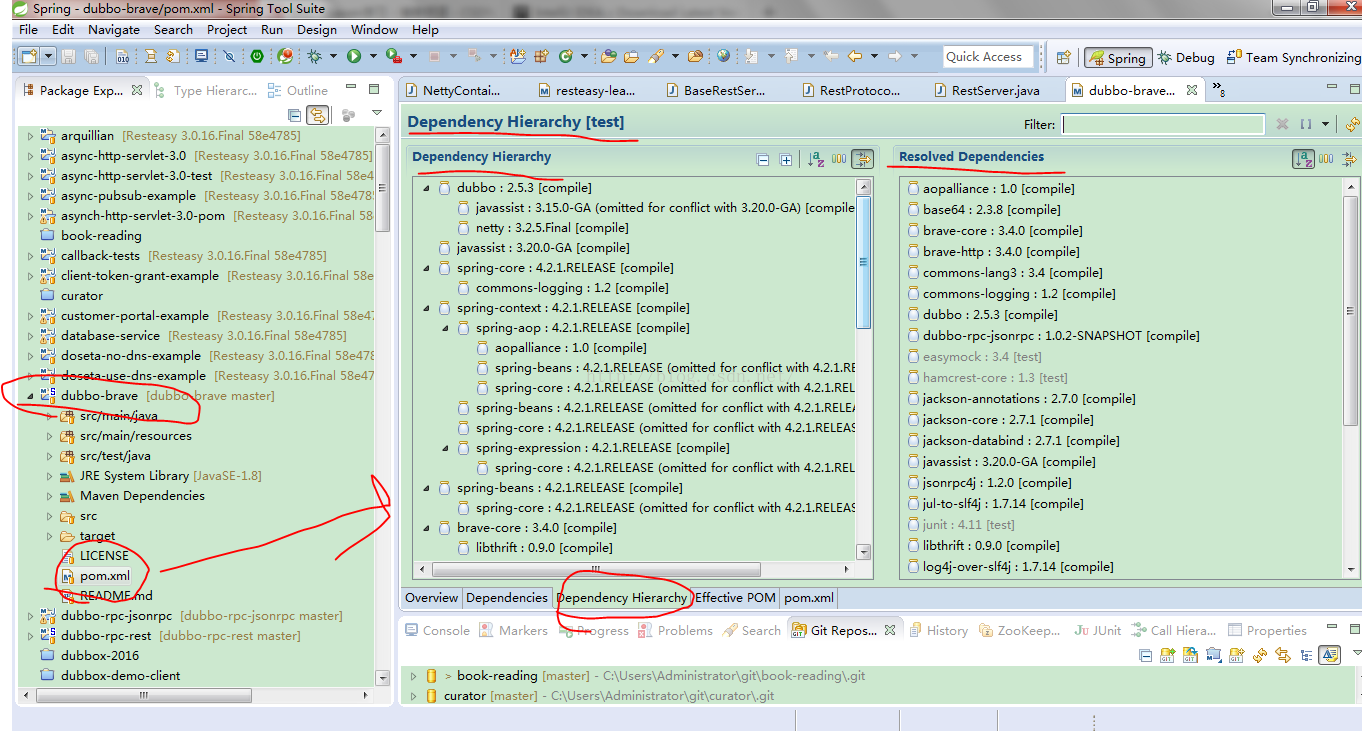Viewport: 1362px width, 731px height.
Task: Expand the Maven Dependencies node
Action: coord(50,496)
